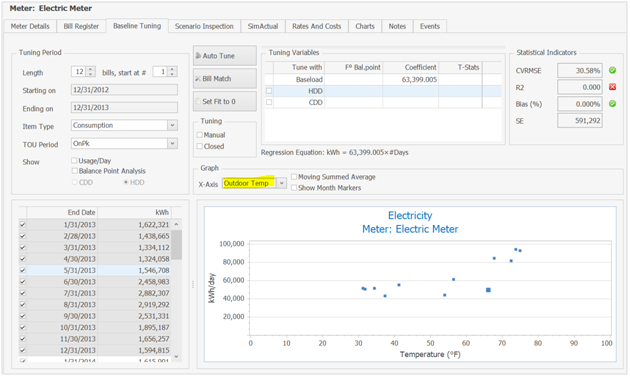Screen dimensions: 630x376
Task: Toggle the Closed tuning checkbox
Action: pyautogui.click(x=199, y=146)
